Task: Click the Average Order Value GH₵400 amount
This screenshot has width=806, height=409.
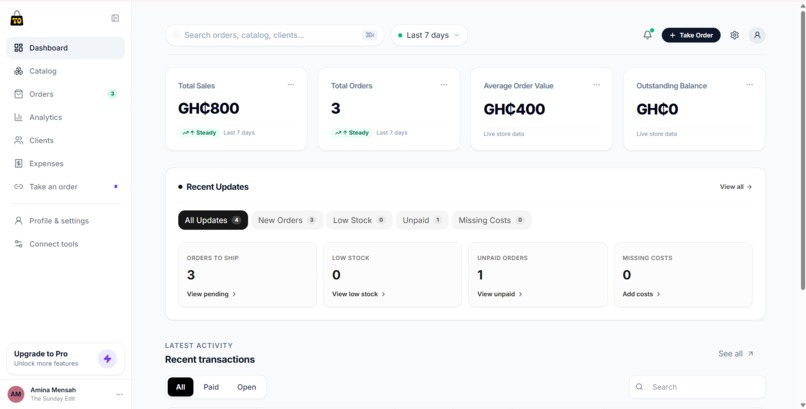Action: (514, 109)
